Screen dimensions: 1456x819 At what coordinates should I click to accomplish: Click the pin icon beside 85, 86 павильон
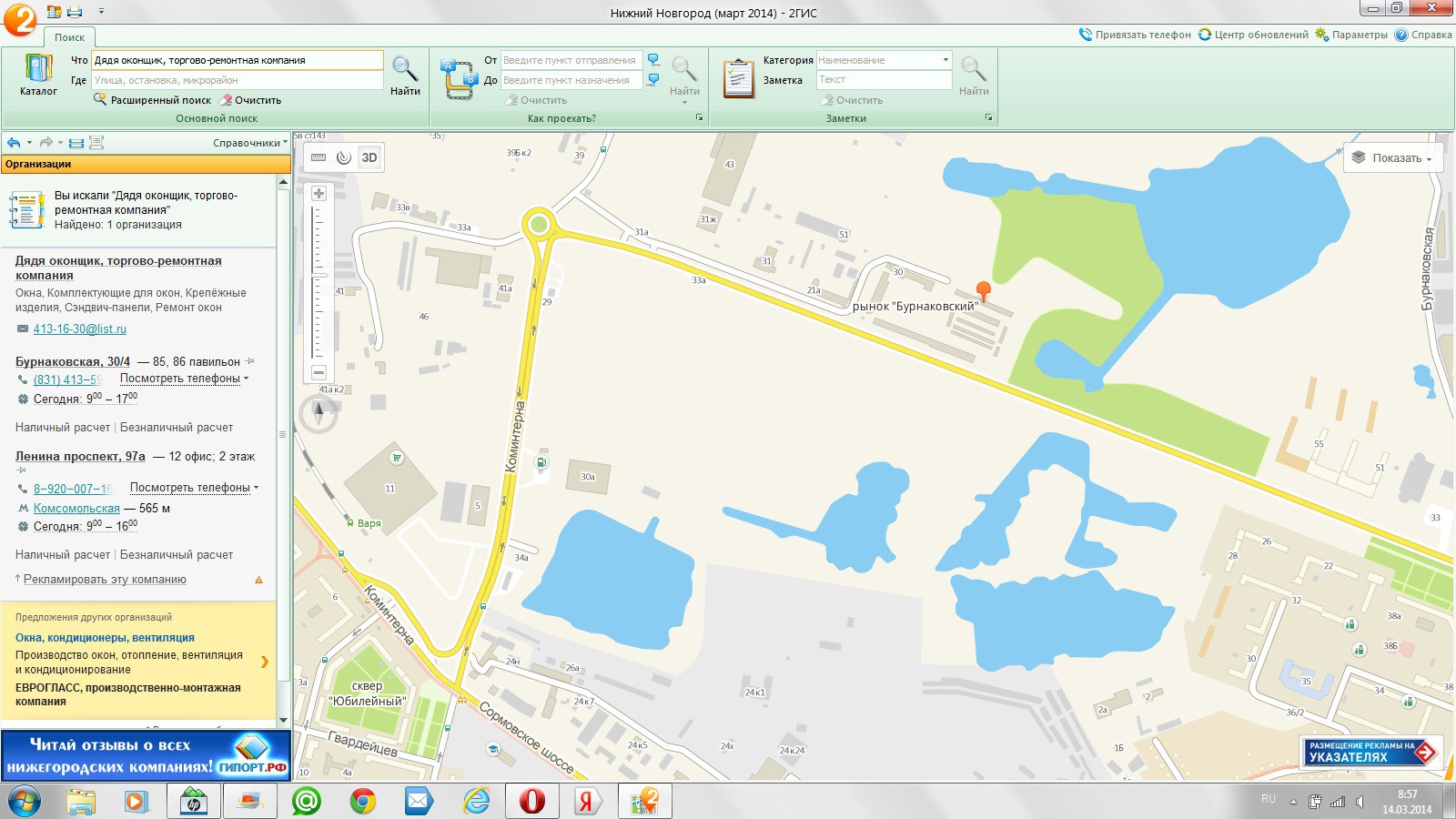[x=250, y=362]
